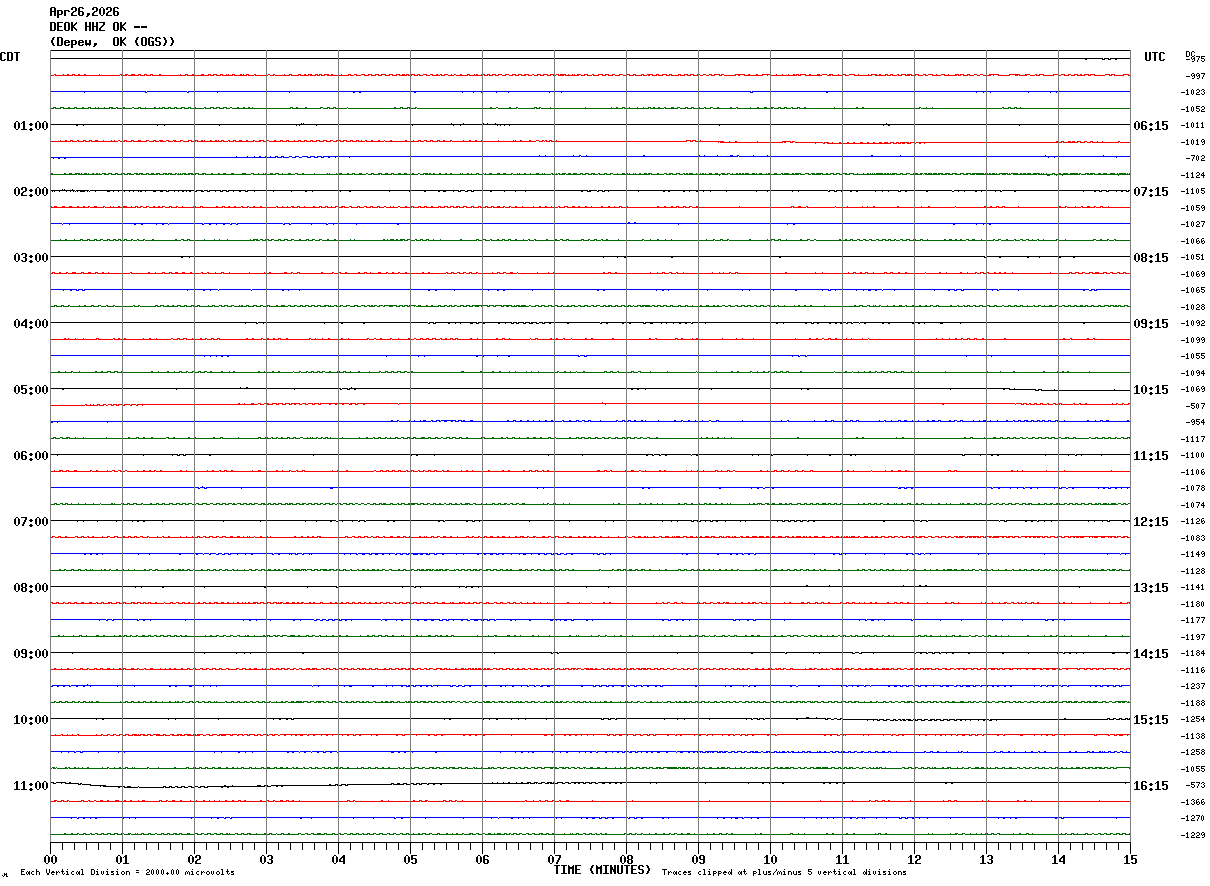Select the DC offset value -954
Image resolution: width=1210 pixels, height=886 pixels.
pyautogui.click(x=1194, y=423)
